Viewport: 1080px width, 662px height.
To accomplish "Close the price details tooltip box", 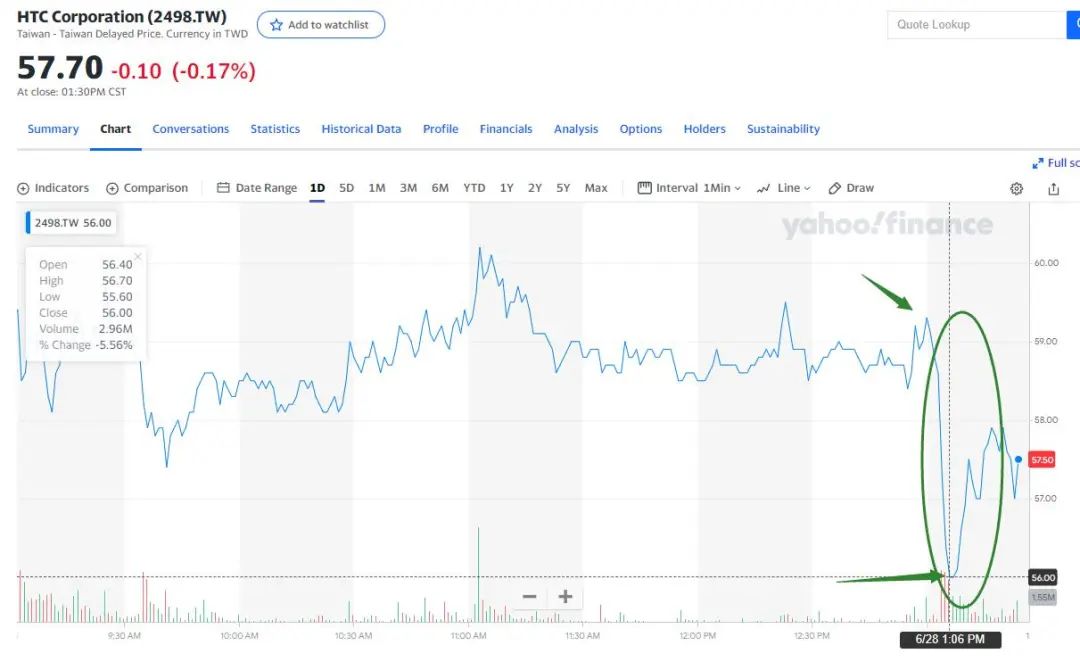I will 138,256.
